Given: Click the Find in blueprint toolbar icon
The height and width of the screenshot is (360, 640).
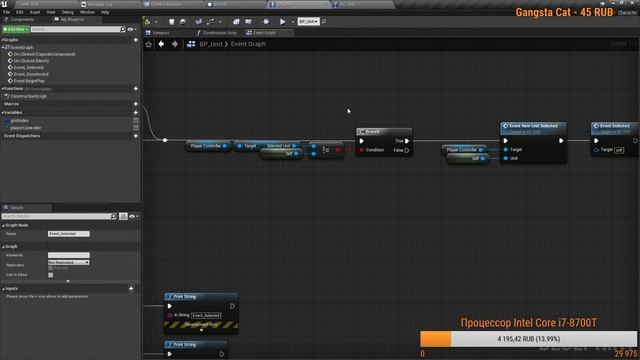Looking at the screenshot, I should 198,22.
